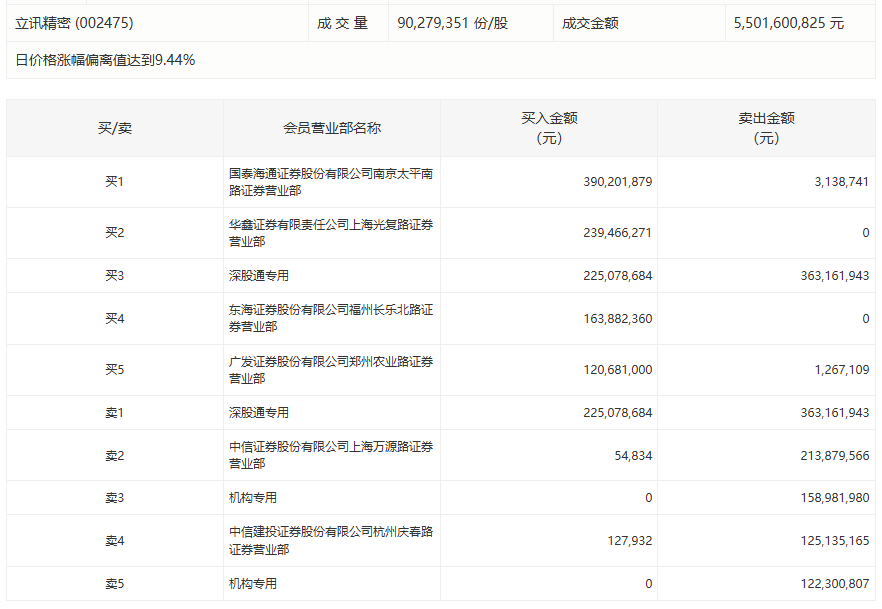
Task: Click the 买入金额 (元) column header
Action: (x=549, y=128)
